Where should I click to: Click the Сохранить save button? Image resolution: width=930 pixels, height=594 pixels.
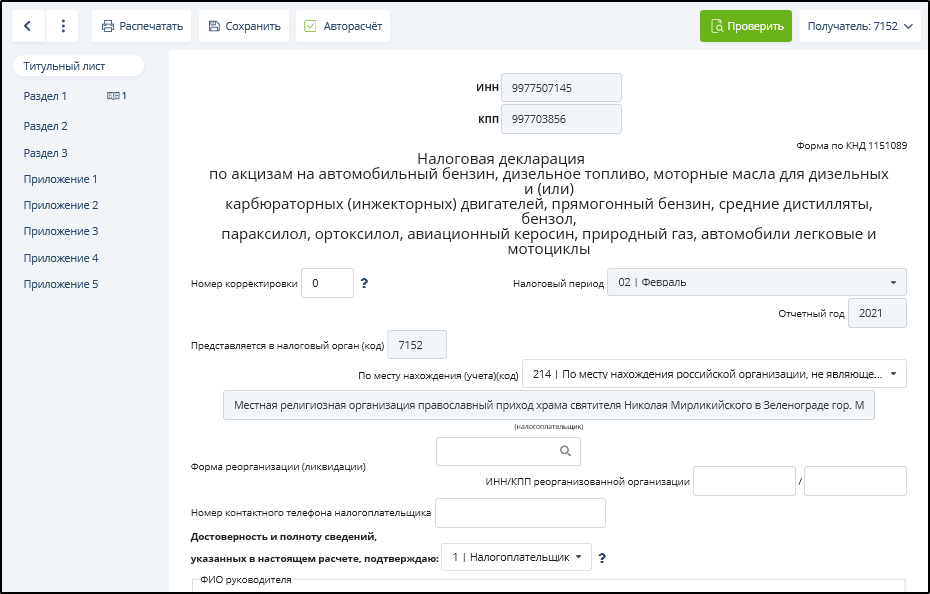[x=244, y=26]
